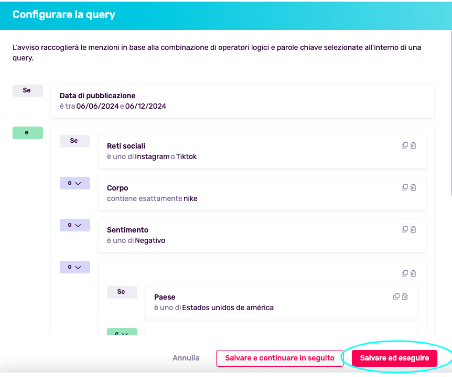The height and width of the screenshot is (377, 452).
Task: Edit the Data di pubblicazione condition
Action: 242,101
